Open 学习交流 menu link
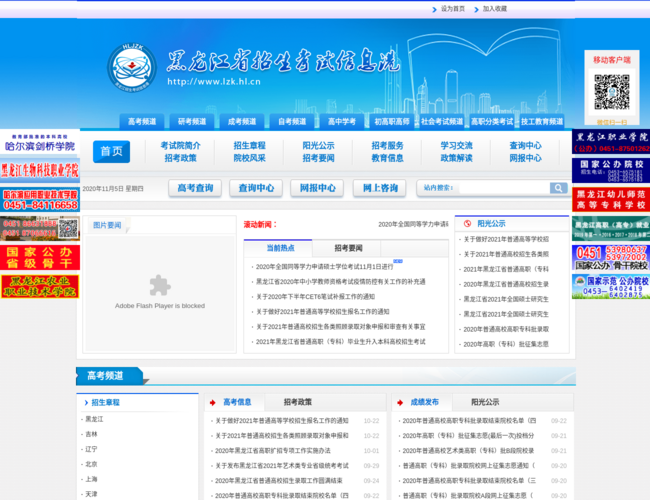The image size is (650, 500). pyautogui.click(x=456, y=146)
